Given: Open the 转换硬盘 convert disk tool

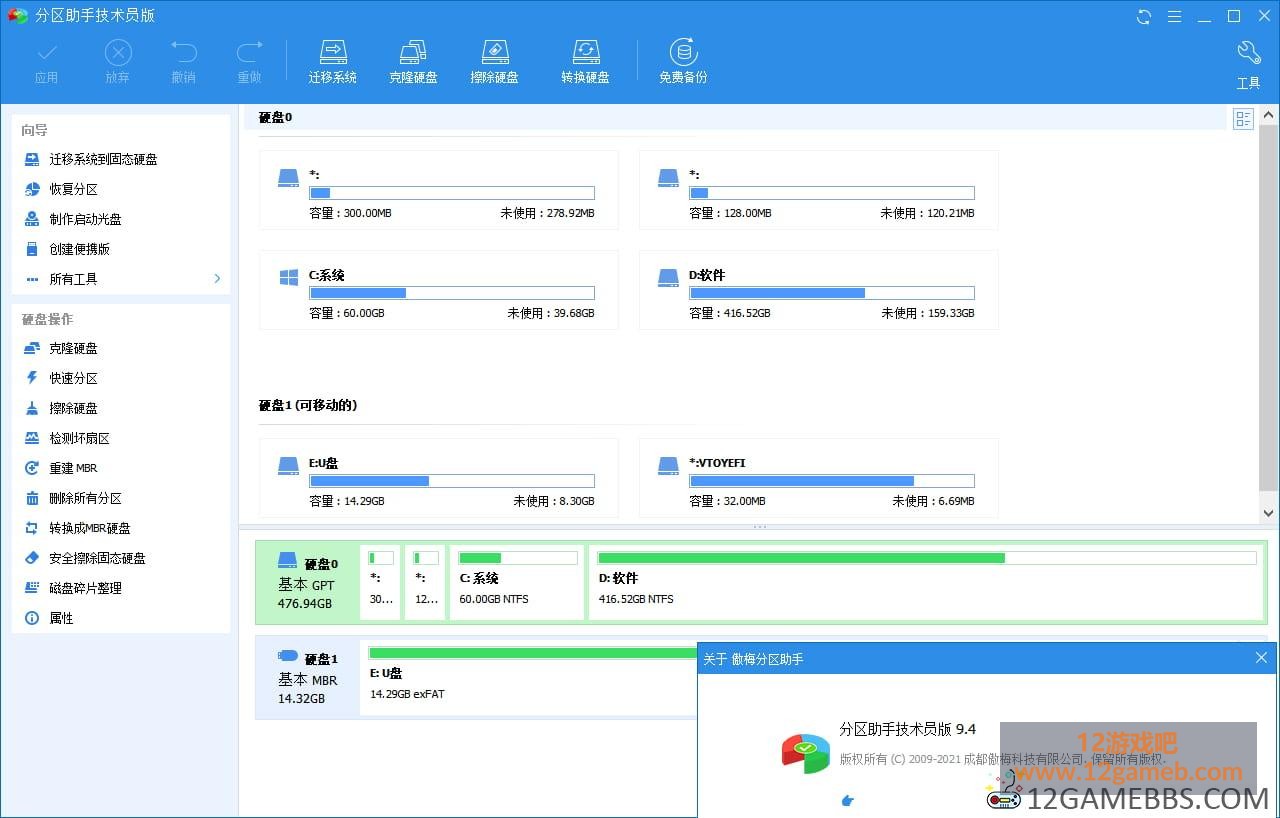Looking at the screenshot, I should (585, 62).
